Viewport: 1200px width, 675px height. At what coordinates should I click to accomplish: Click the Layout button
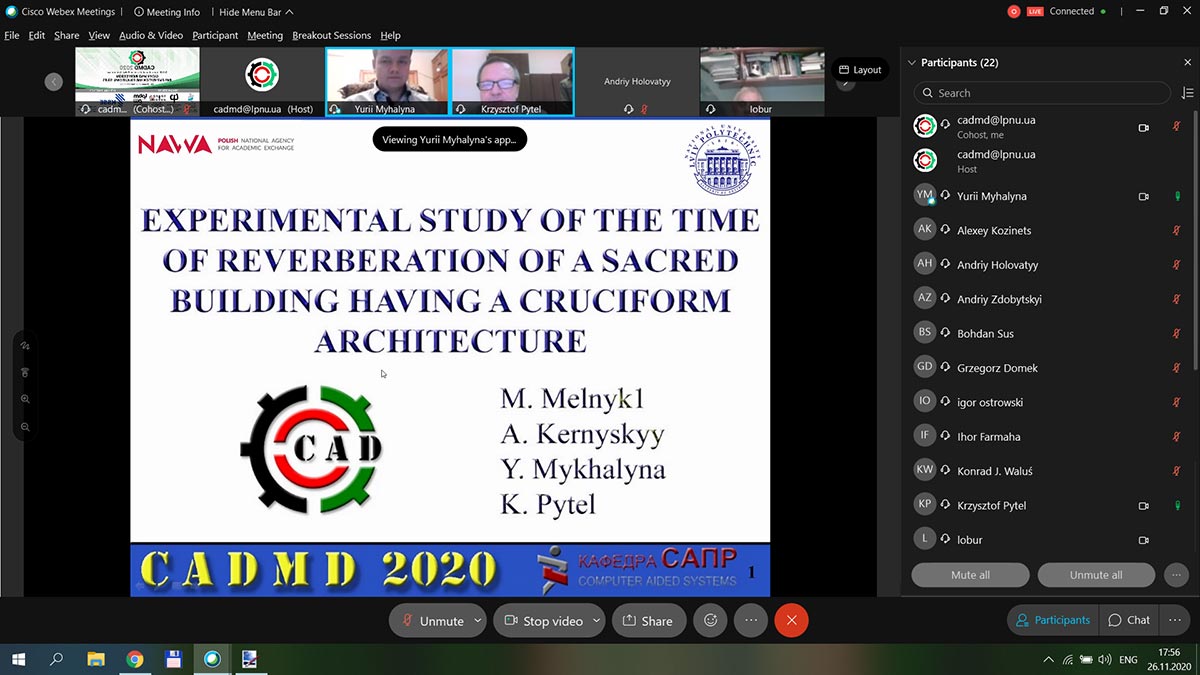point(860,70)
